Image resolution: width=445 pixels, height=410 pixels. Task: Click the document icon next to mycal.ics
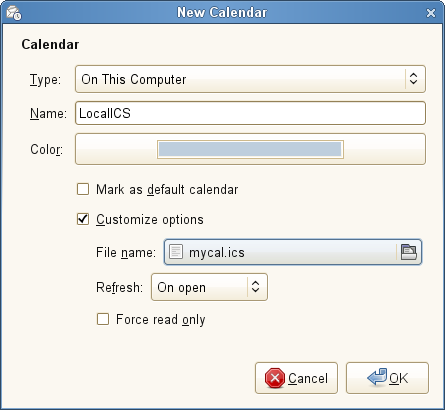click(176, 252)
